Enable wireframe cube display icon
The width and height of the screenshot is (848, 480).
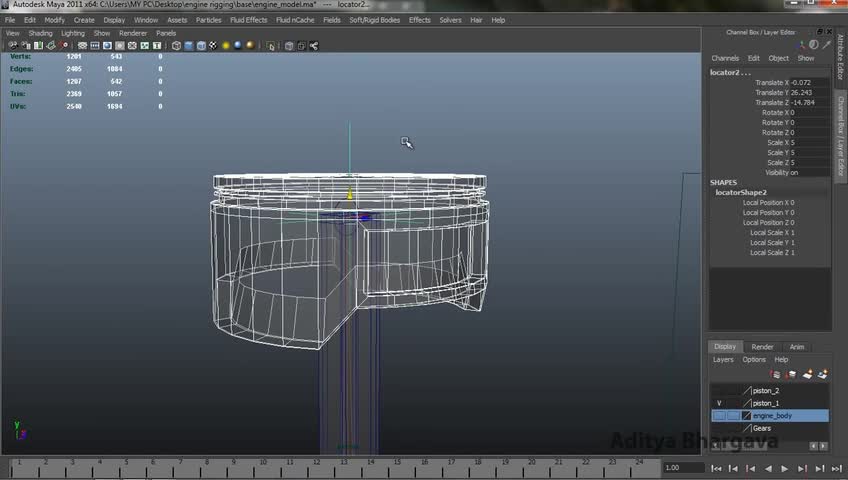point(176,45)
